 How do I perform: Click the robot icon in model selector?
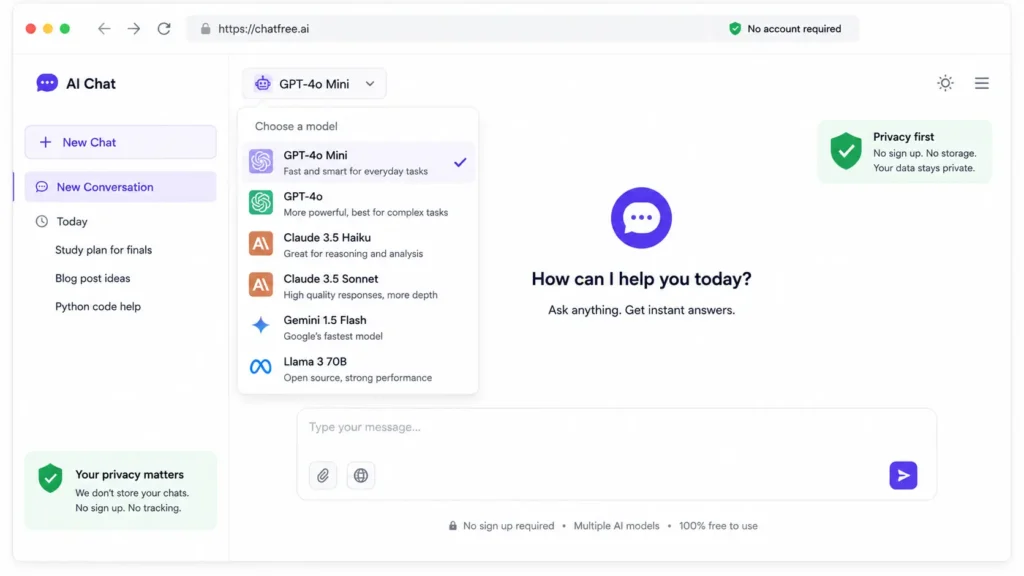[x=263, y=84]
